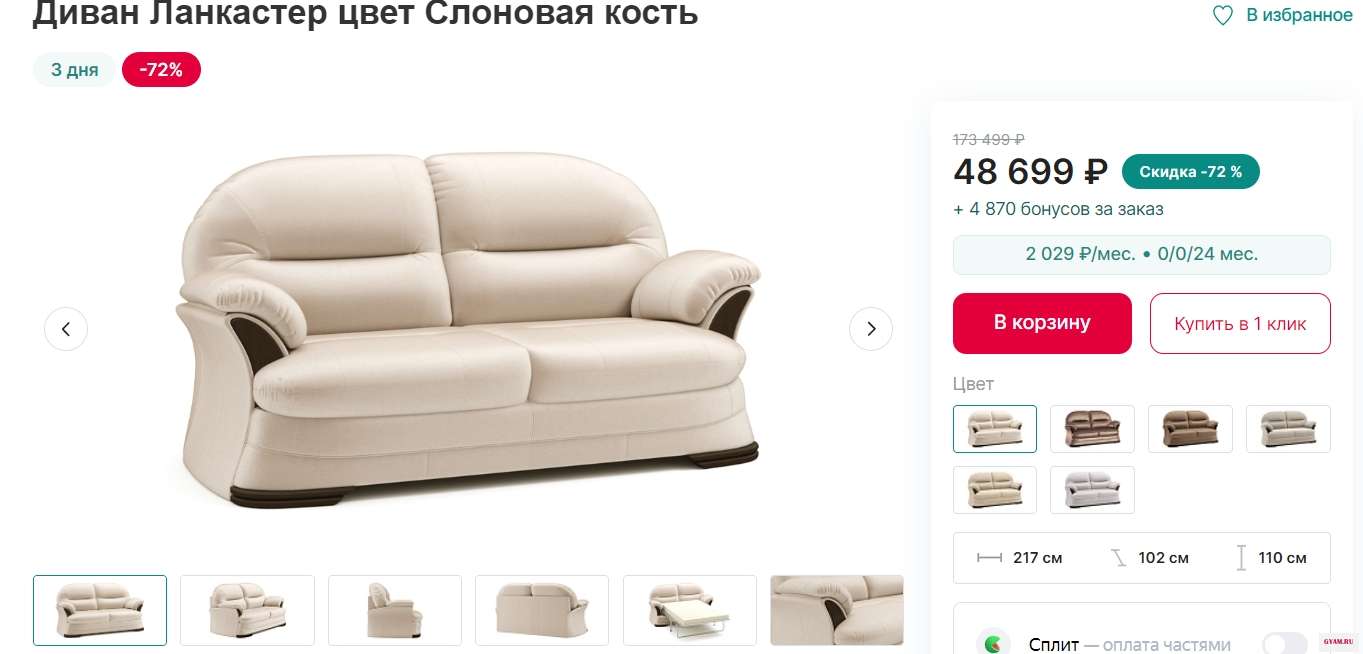Image resolution: width=1363 pixels, height=654 pixels.
Task: View the unfolded sofa bed thumbnail
Action: (x=690, y=610)
